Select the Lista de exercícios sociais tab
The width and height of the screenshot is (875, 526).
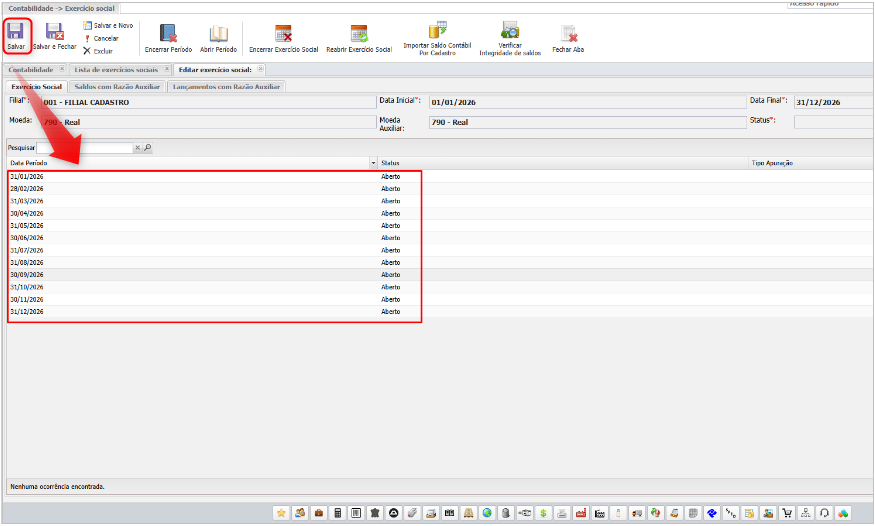click(x=116, y=70)
